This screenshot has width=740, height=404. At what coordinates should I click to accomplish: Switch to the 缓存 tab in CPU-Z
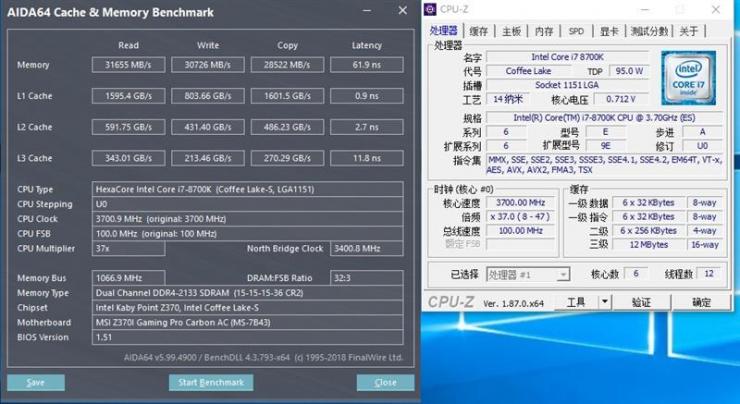479,31
